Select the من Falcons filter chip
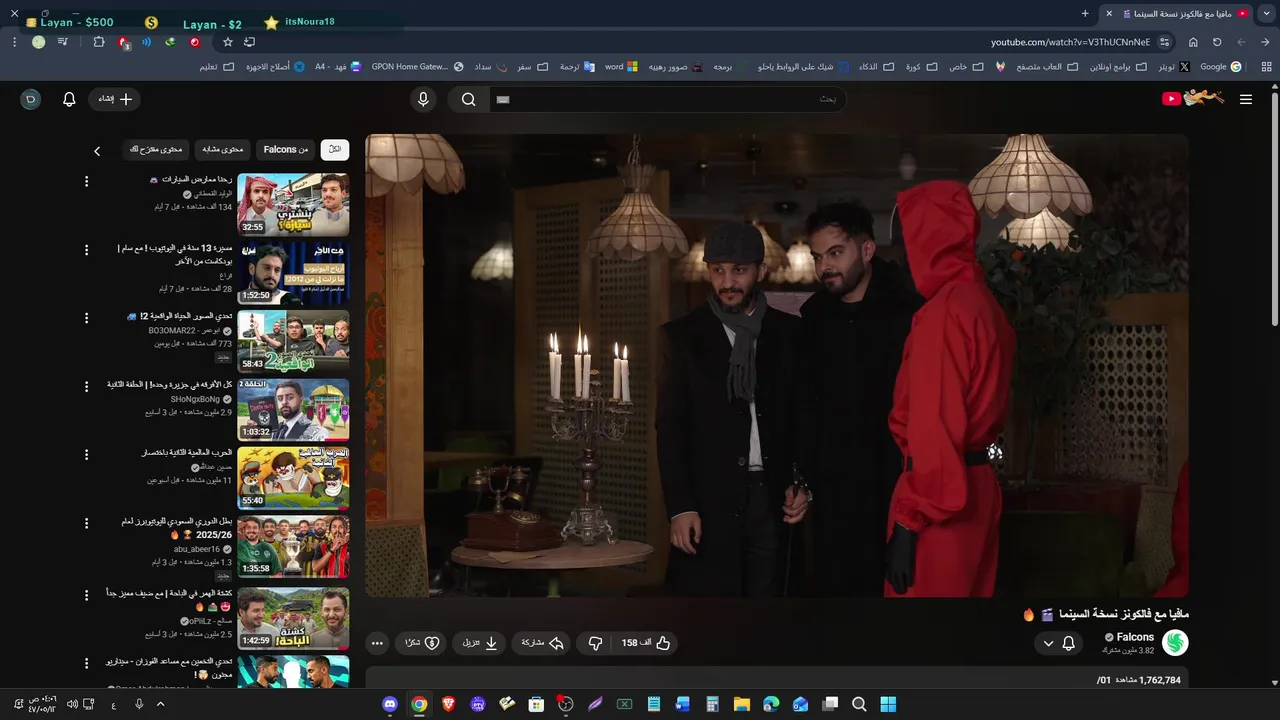 coord(286,150)
